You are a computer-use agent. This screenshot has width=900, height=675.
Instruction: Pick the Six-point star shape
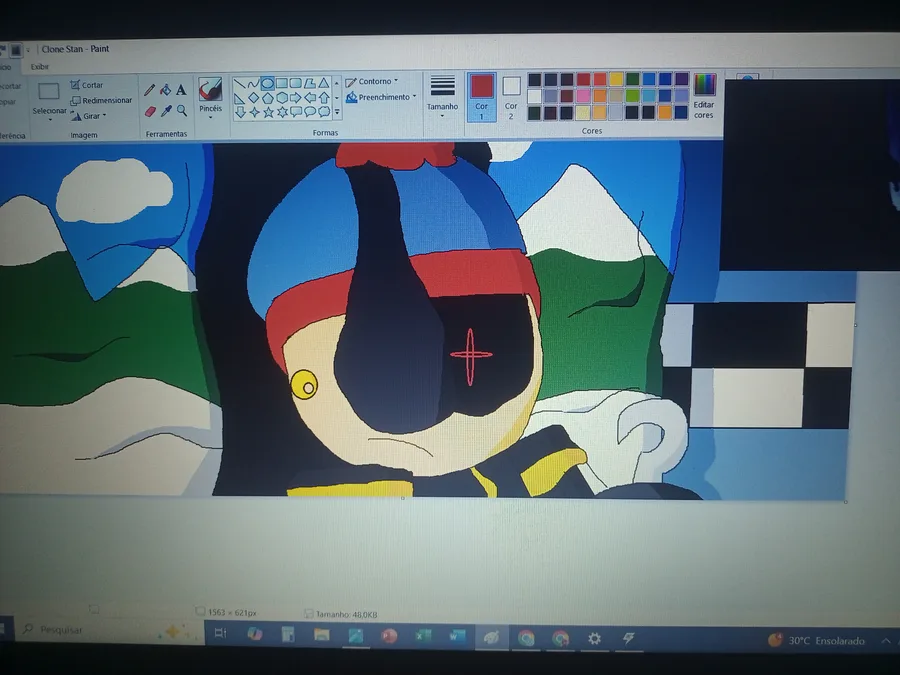click(282, 112)
